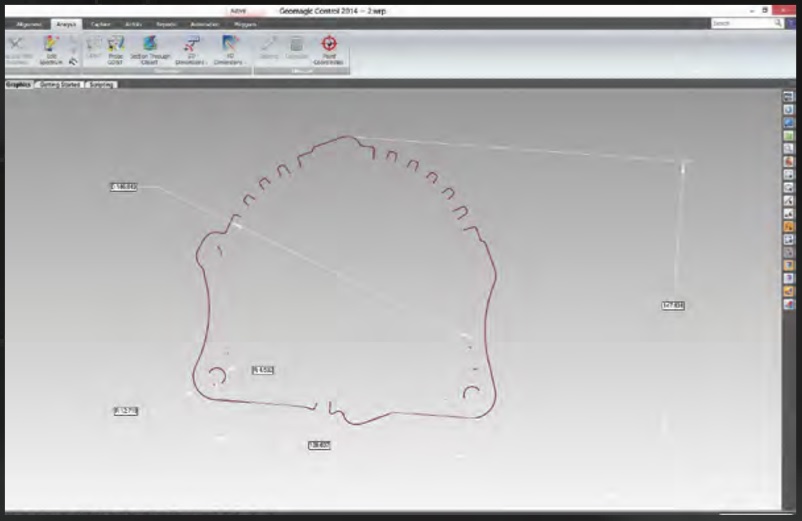The height and width of the screenshot is (521, 802).
Task: Open the Scripting view tab
Action: [102, 85]
